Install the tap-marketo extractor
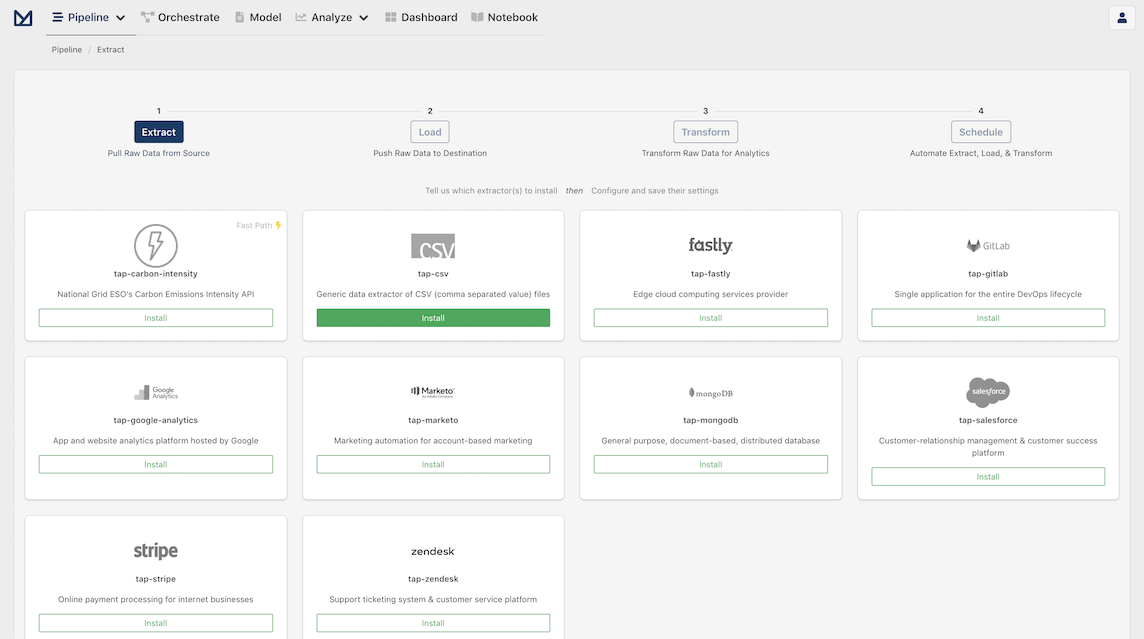Screen dimensions: 1144x639 click(x=433, y=465)
